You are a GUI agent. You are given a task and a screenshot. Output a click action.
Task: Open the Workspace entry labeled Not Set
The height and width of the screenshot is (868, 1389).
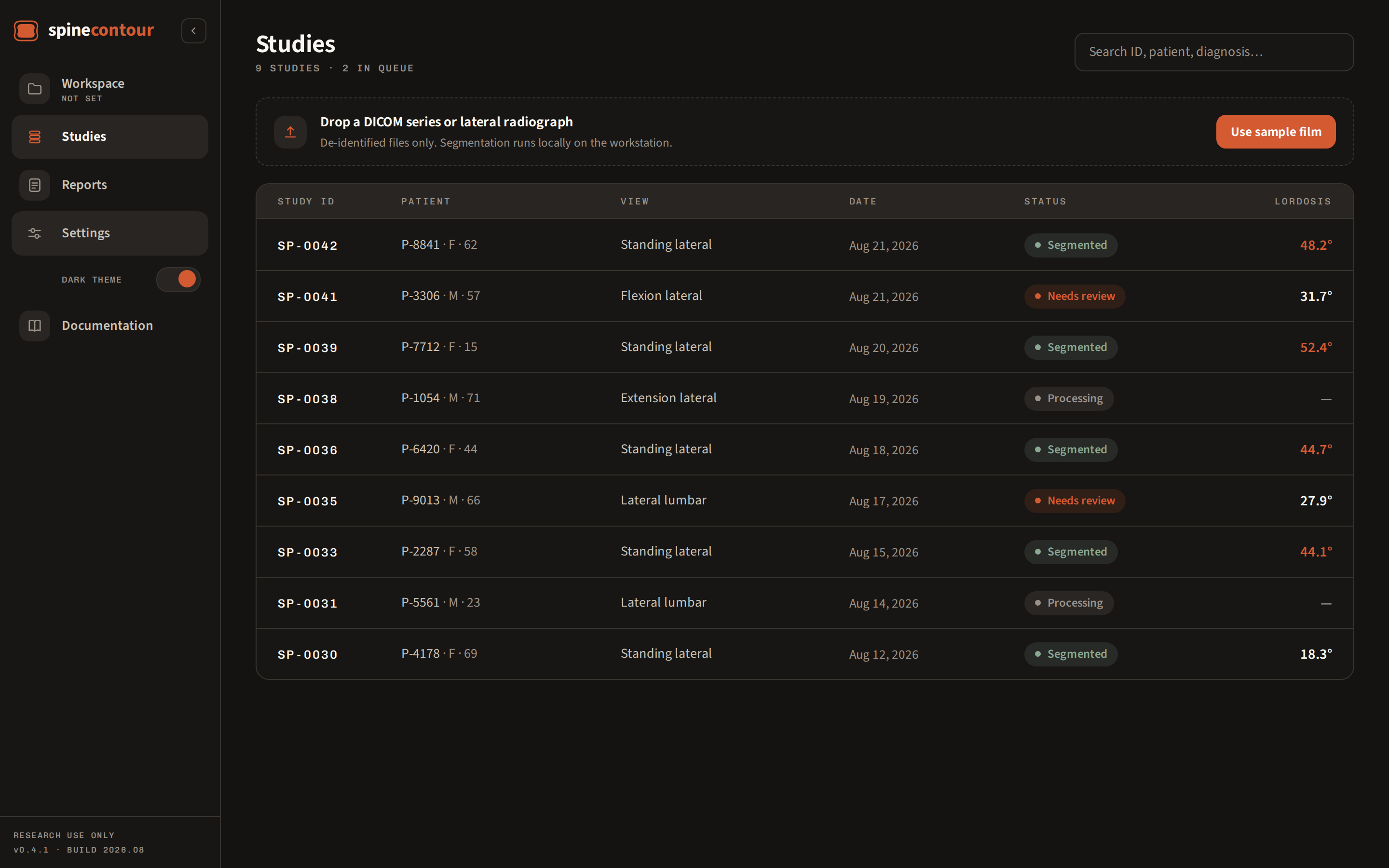(x=109, y=89)
